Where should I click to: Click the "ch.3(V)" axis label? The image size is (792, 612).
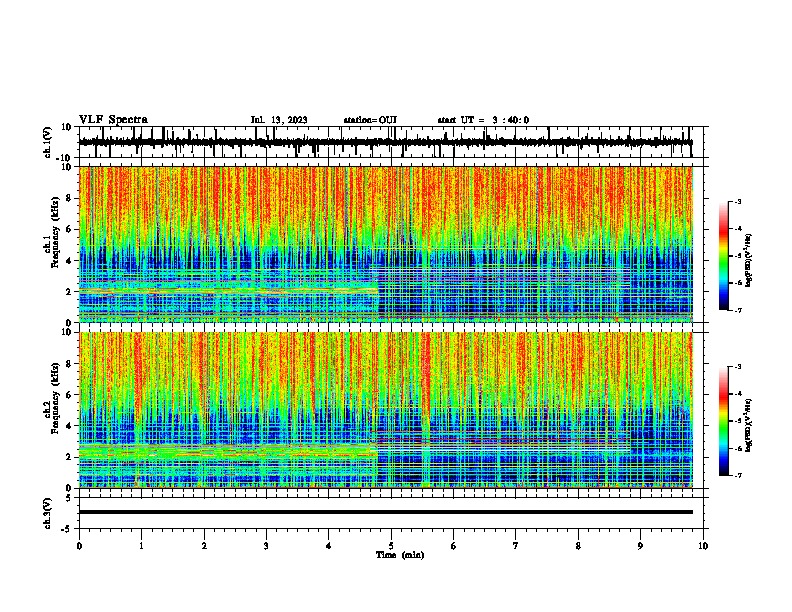tap(48, 513)
